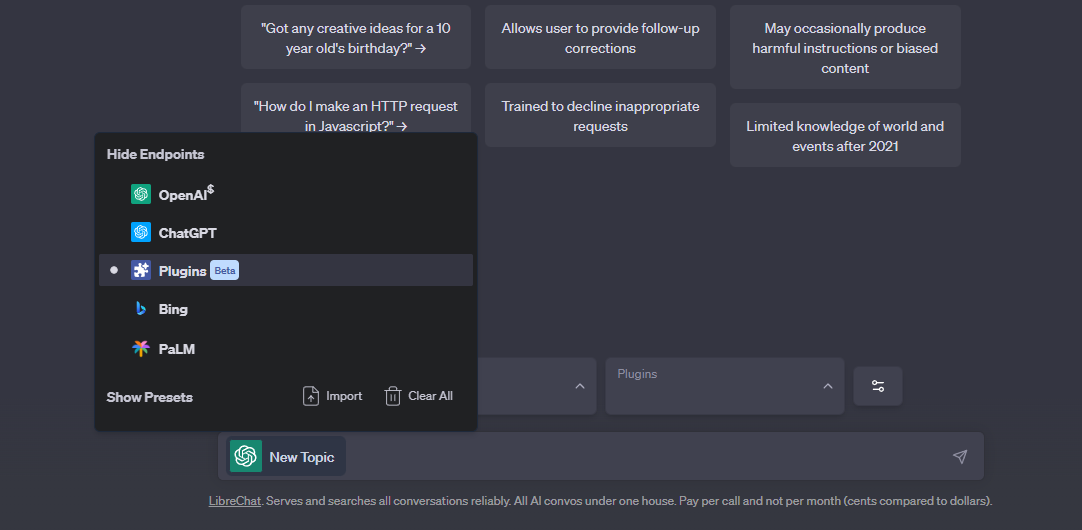Expand the Plugins dropdown selector
Image resolution: width=1082 pixels, height=530 pixels.
pos(724,386)
